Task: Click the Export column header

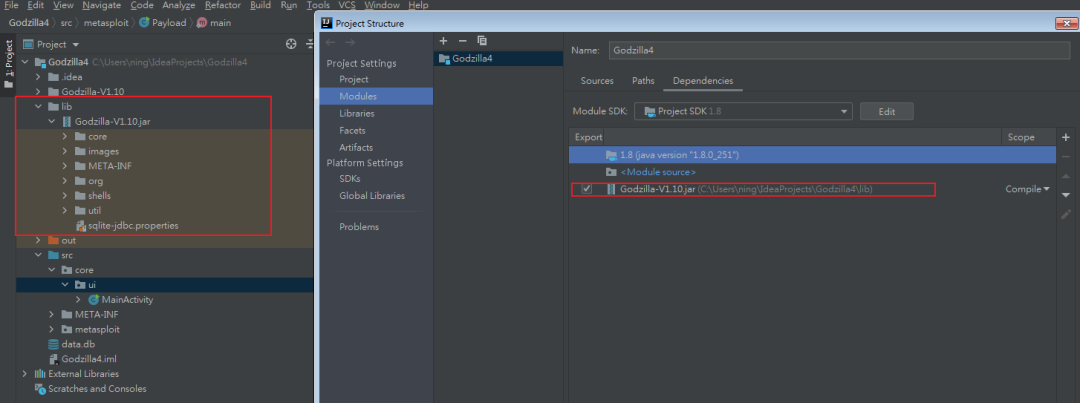Action: [588, 137]
